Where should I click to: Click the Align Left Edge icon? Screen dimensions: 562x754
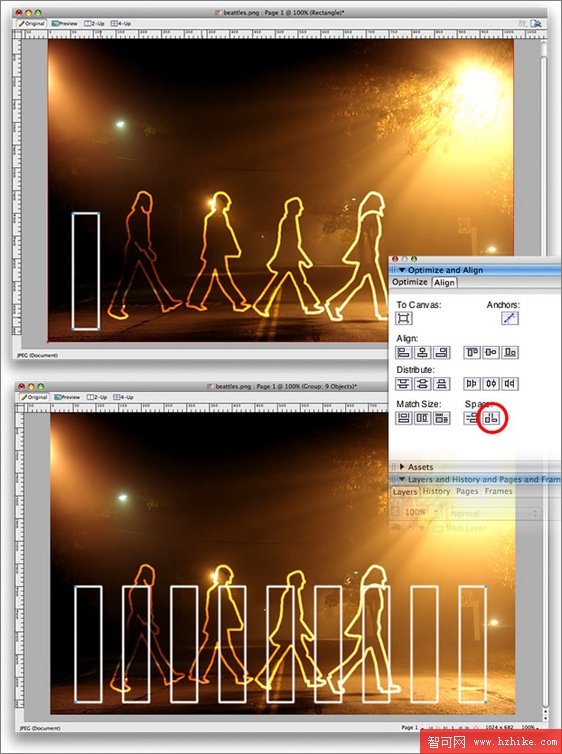403,352
